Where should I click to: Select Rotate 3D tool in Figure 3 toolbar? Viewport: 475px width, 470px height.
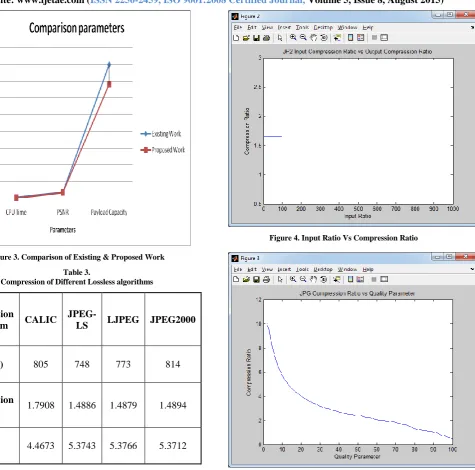(x=323, y=279)
